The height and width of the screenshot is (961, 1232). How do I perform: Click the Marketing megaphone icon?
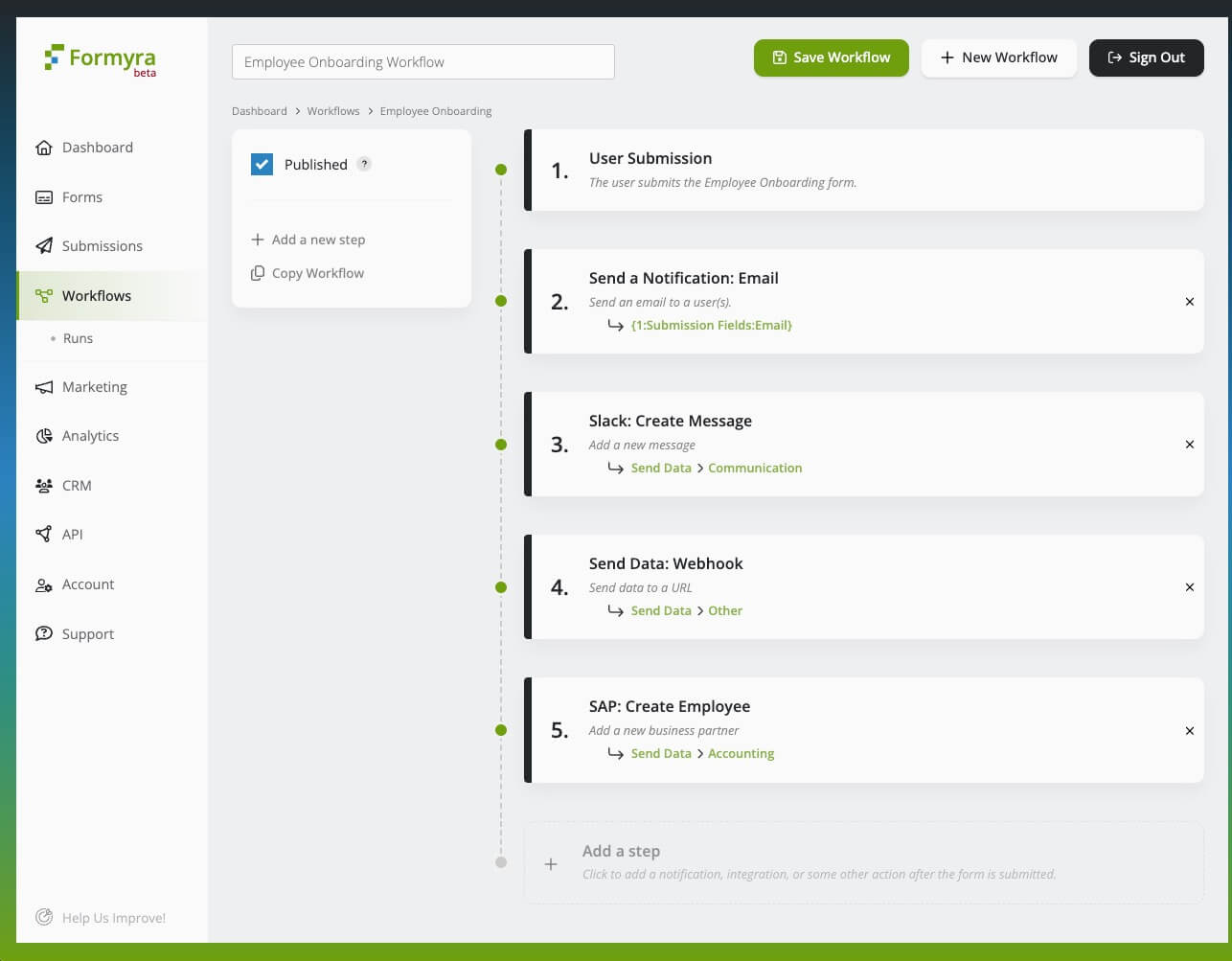point(44,387)
